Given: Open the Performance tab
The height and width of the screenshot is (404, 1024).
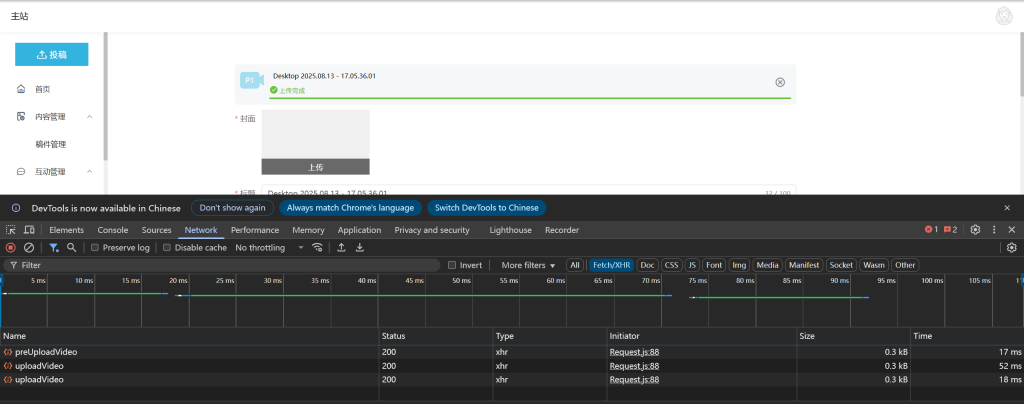Looking at the screenshot, I should pyautogui.click(x=255, y=230).
